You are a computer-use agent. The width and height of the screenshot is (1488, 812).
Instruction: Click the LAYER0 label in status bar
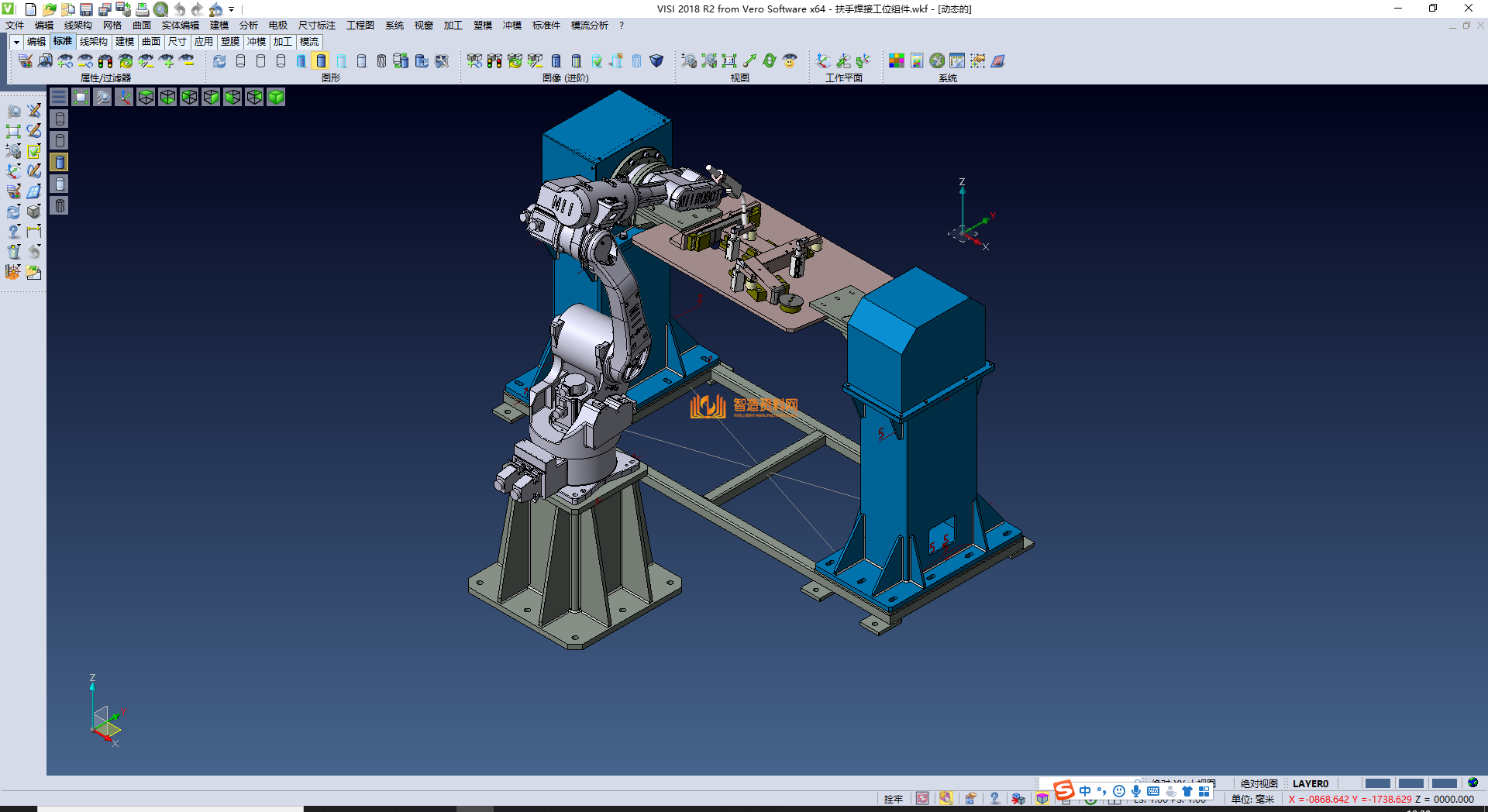click(x=1310, y=783)
